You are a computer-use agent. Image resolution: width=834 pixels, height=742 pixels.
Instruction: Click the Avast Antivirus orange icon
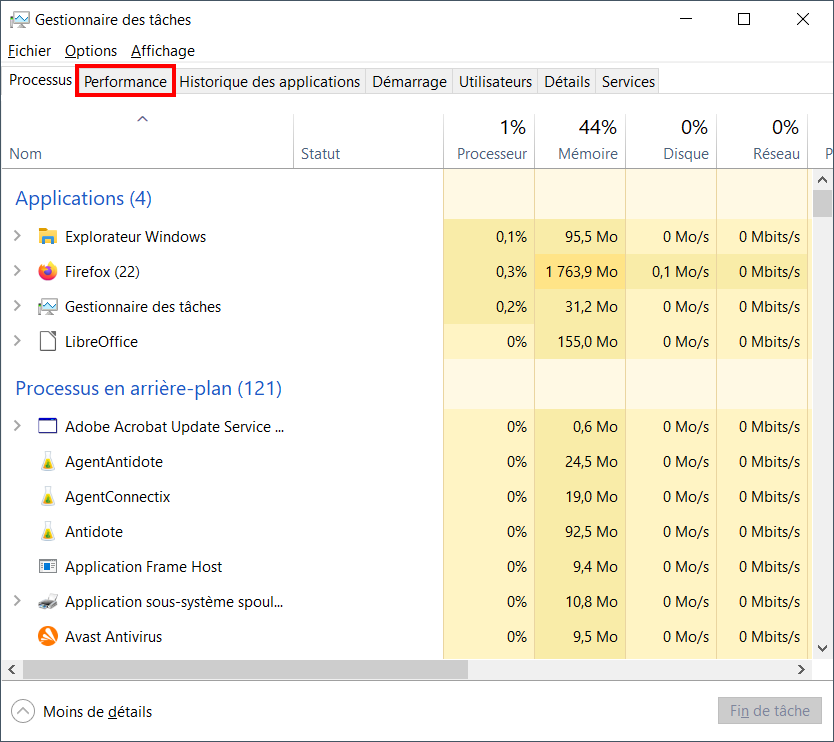[x=48, y=636]
